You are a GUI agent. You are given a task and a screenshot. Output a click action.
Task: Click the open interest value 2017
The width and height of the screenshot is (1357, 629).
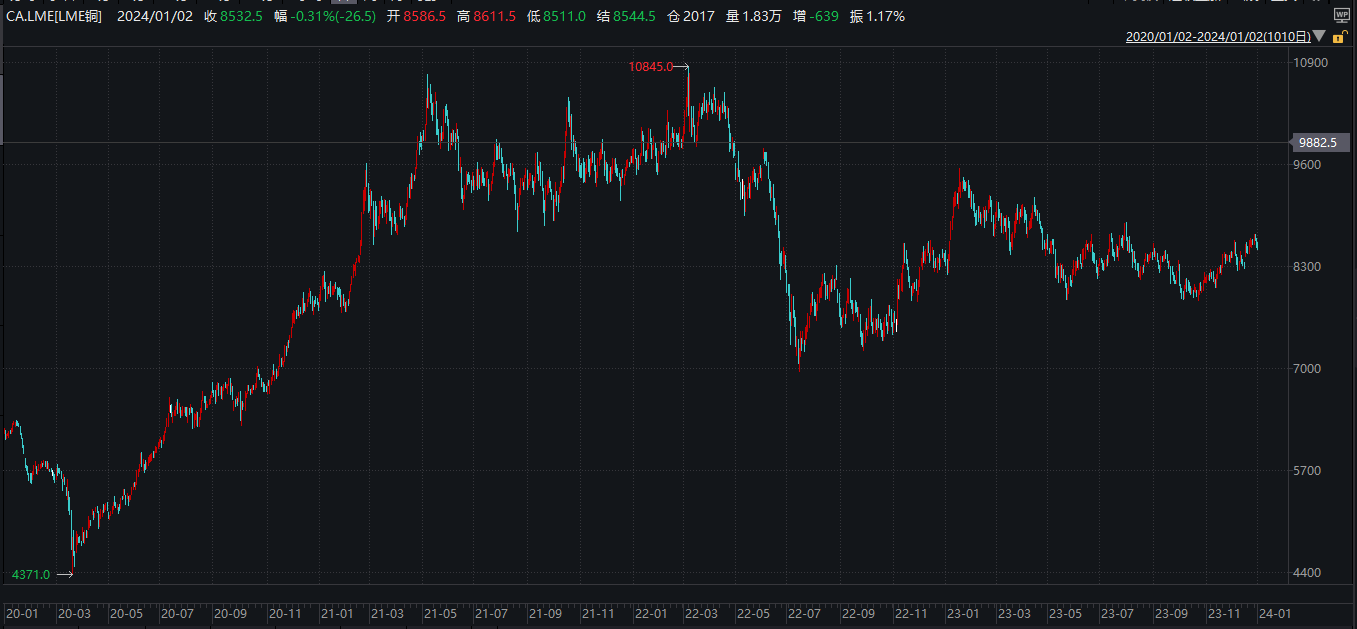point(699,16)
